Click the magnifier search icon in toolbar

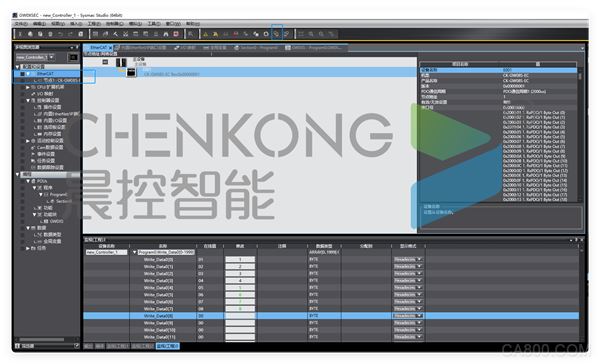tap(190, 34)
